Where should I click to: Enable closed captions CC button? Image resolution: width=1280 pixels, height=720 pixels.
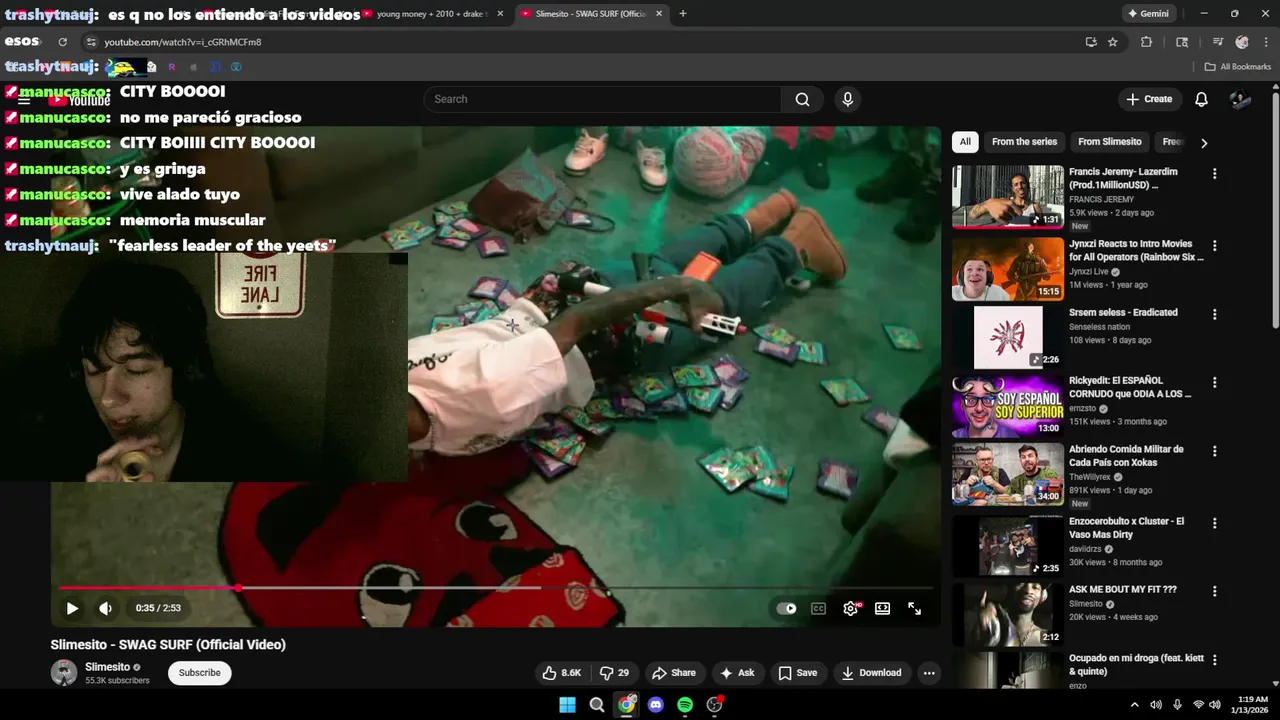(x=818, y=608)
